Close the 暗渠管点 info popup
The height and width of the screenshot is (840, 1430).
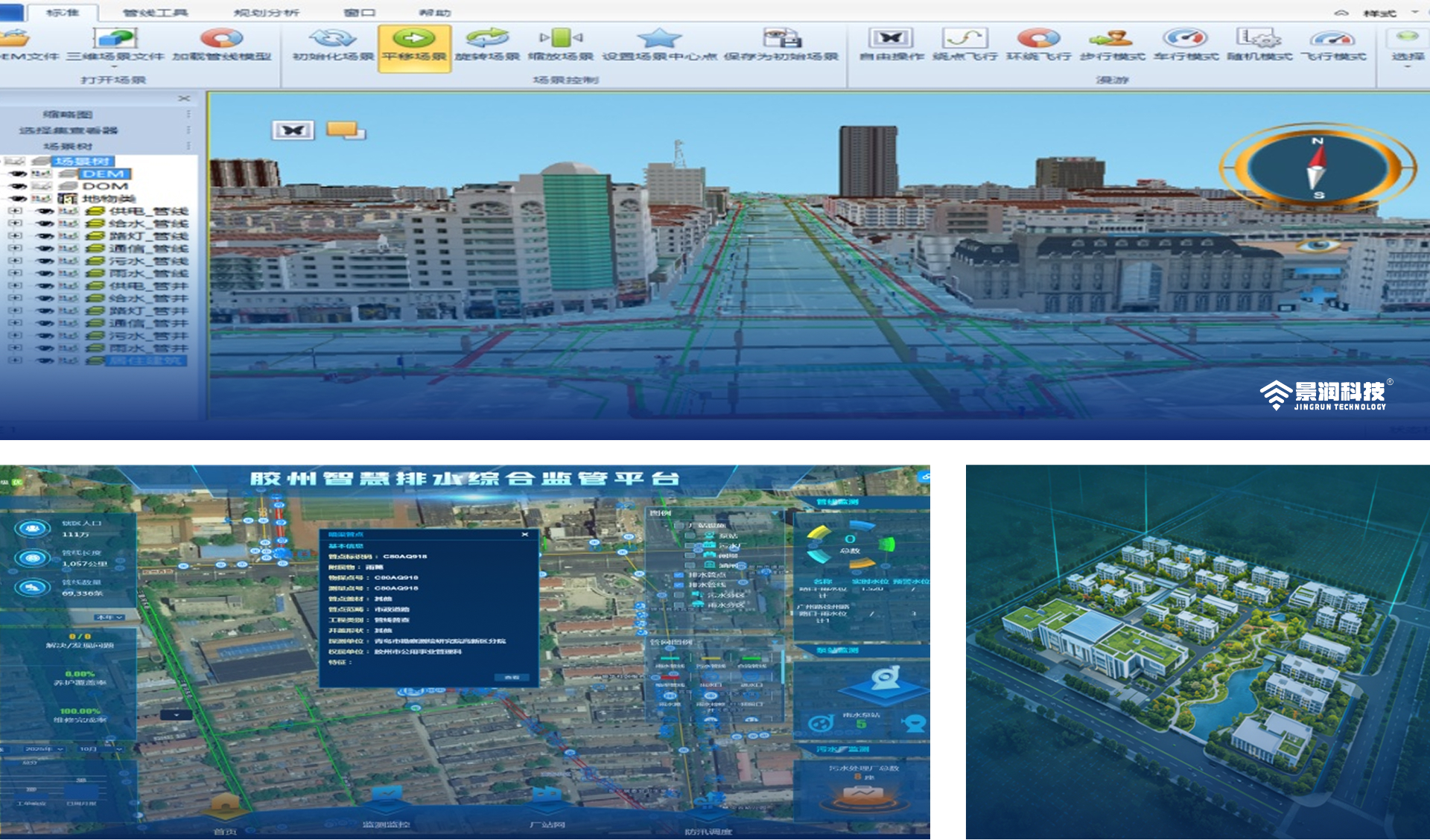[x=525, y=535]
